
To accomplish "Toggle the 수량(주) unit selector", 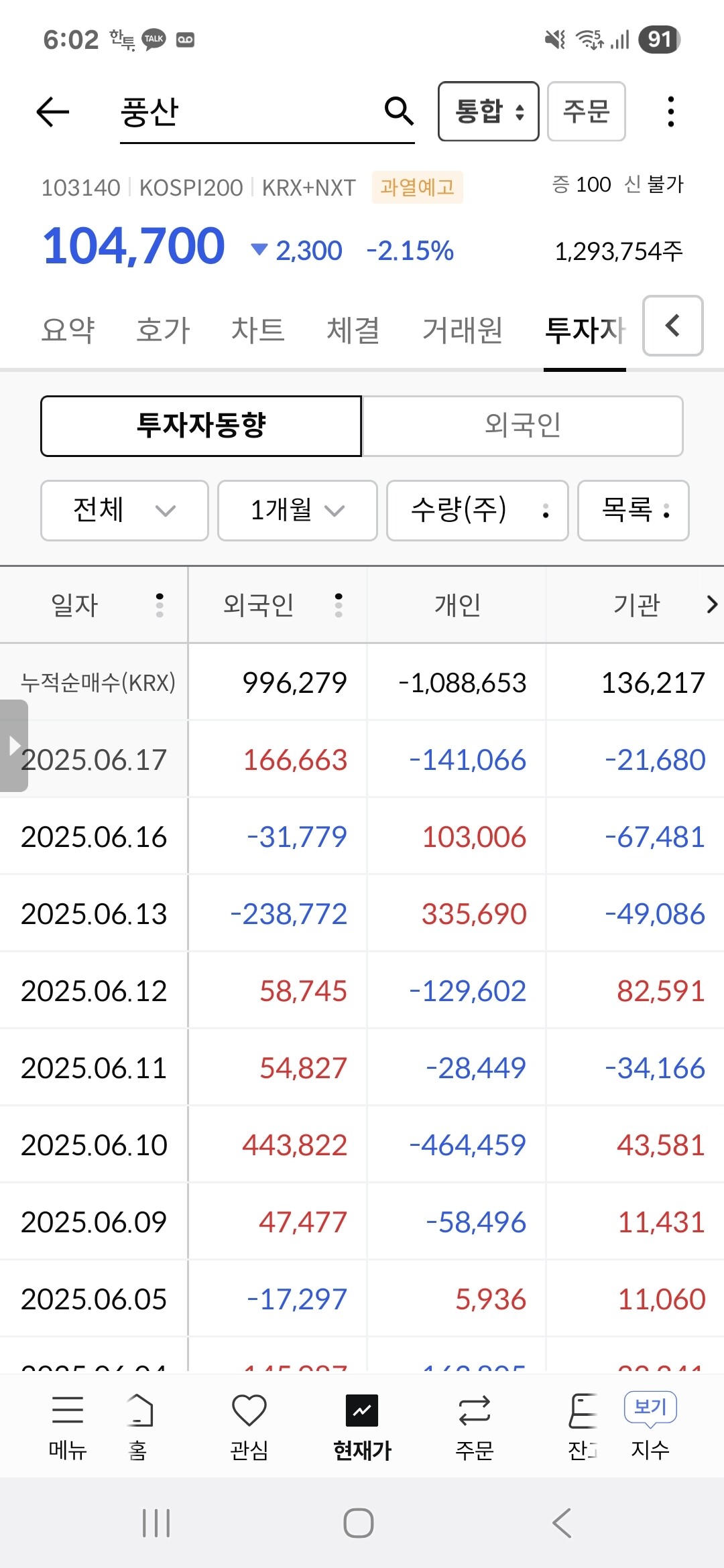I will click(477, 511).
